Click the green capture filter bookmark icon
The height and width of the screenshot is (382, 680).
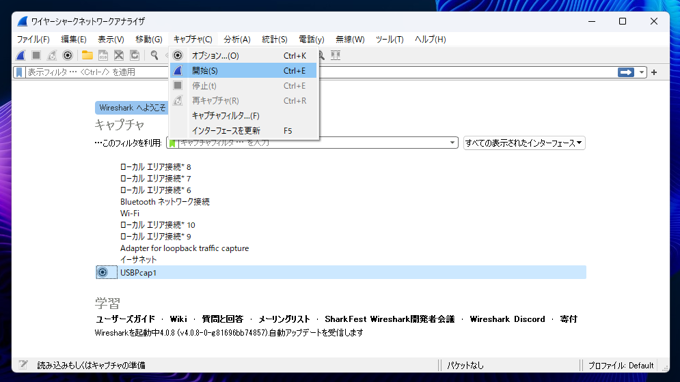[172, 143]
